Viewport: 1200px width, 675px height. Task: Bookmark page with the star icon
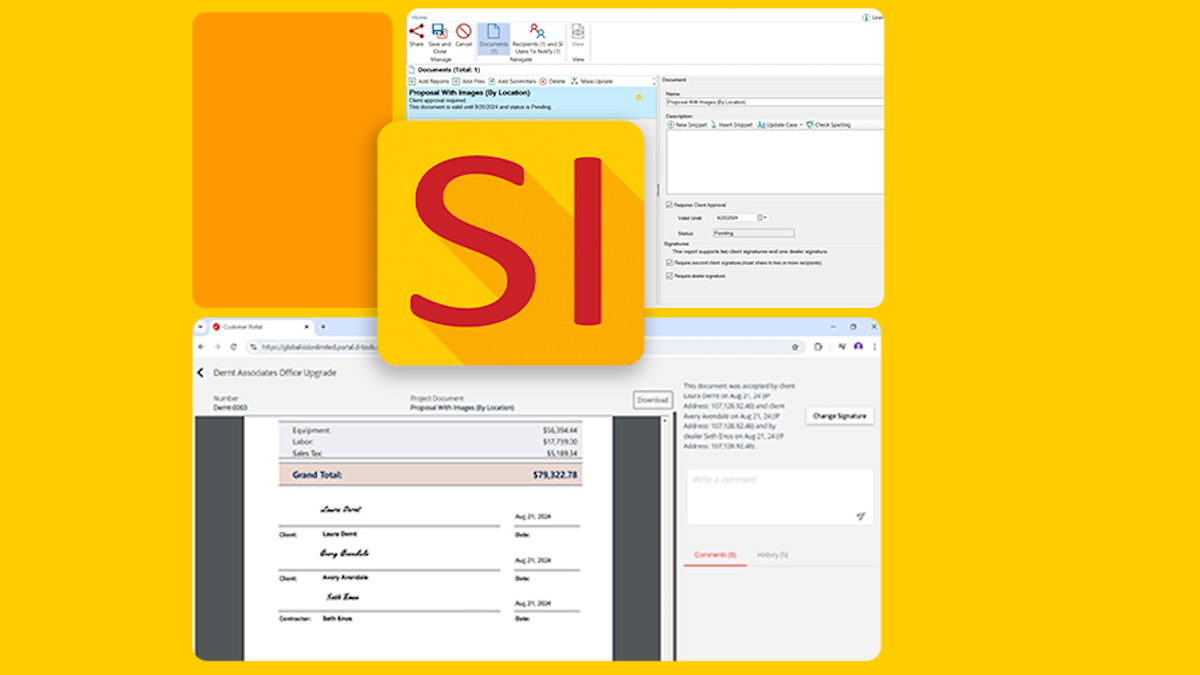(795, 347)
